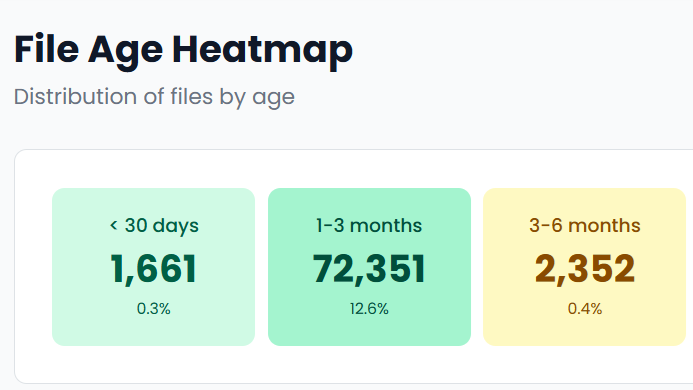Screen dimensions: 693x390
Task: Click the '< 30 days' label
Action: click(x=154, y=226)
